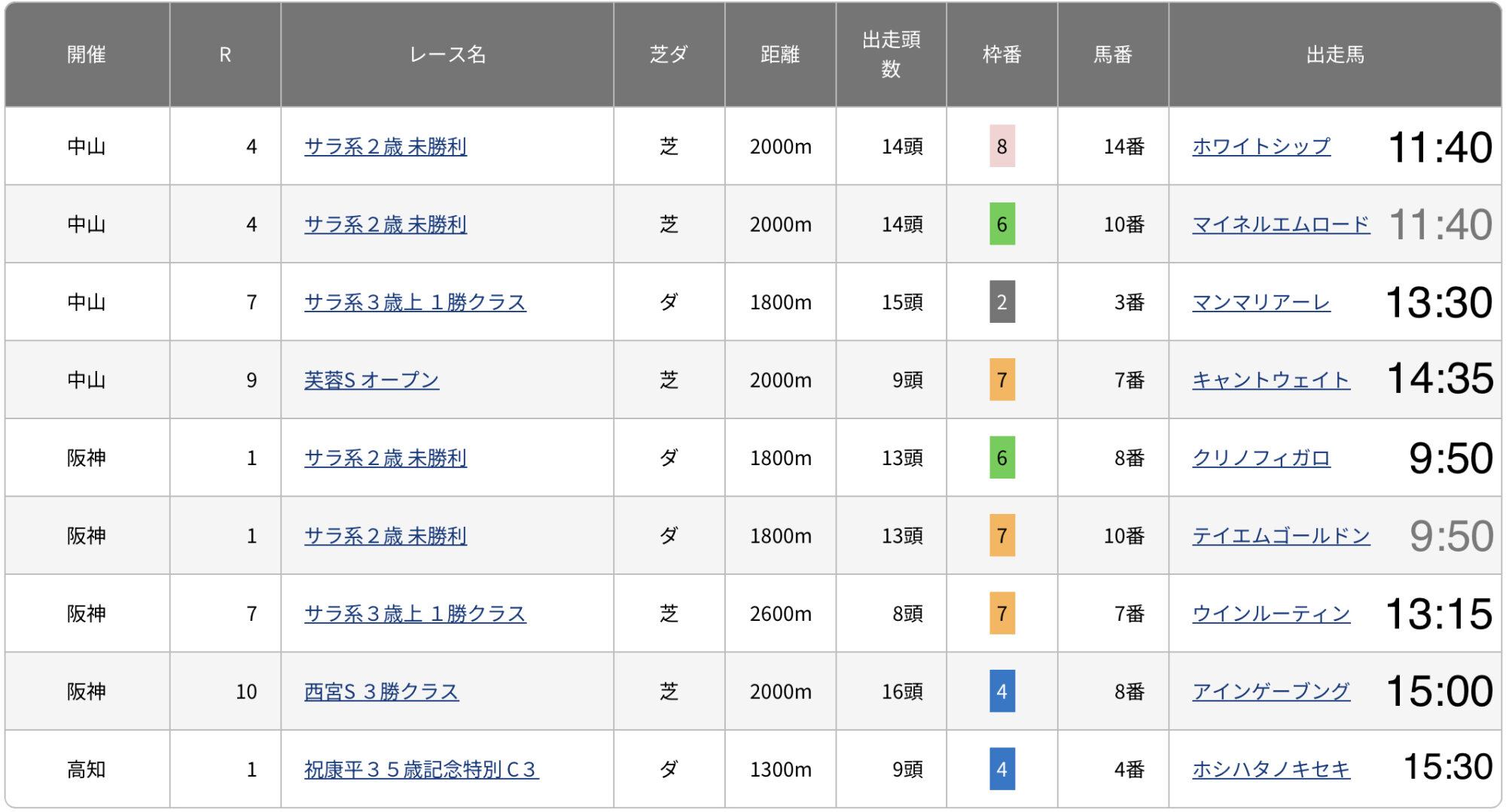
Task: Open race link in クリノフィガロ's row
Action: pos(386,458)
